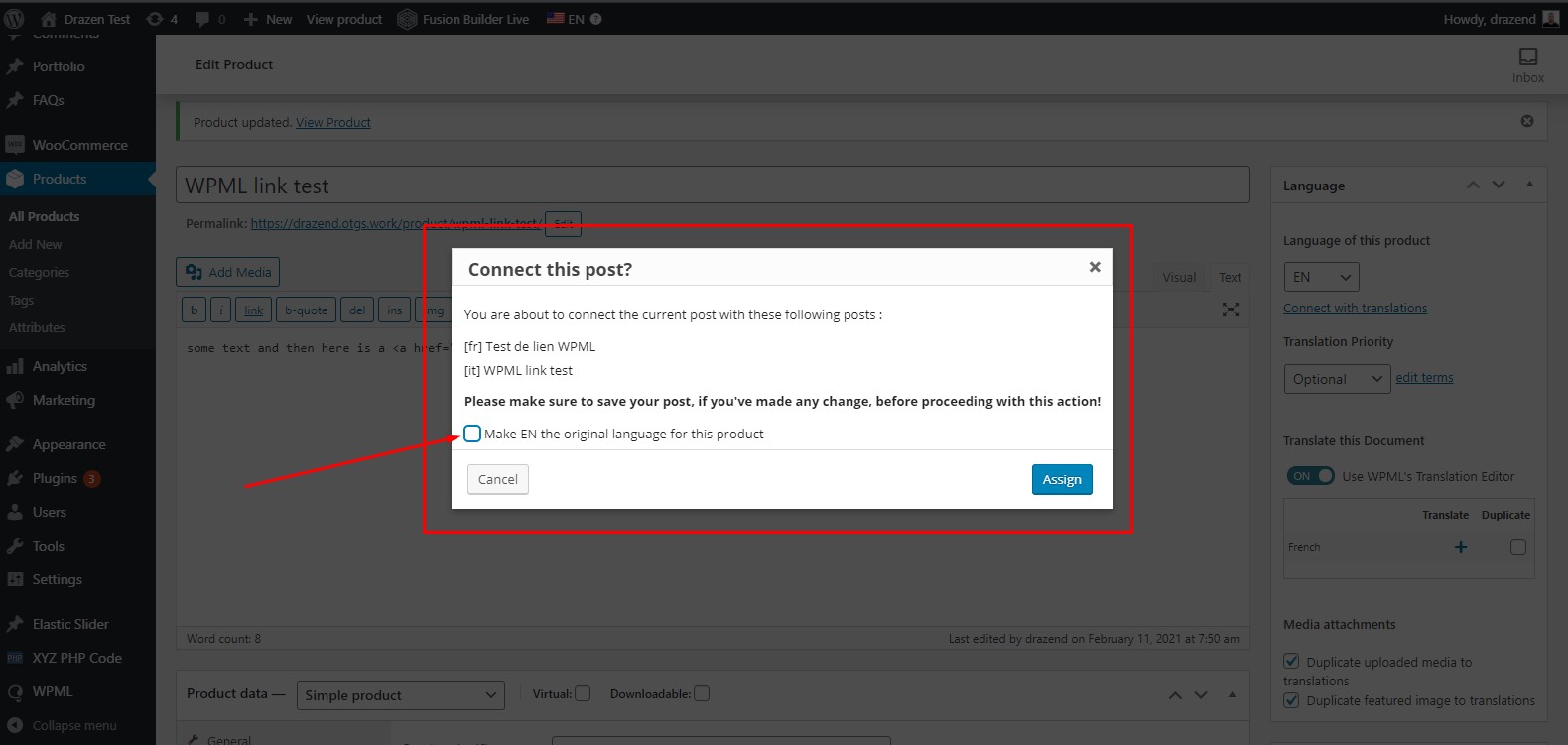The image size is (1568, 745).
Task: Click the Collapse menu arrow icon
Action: pos(15,725)
